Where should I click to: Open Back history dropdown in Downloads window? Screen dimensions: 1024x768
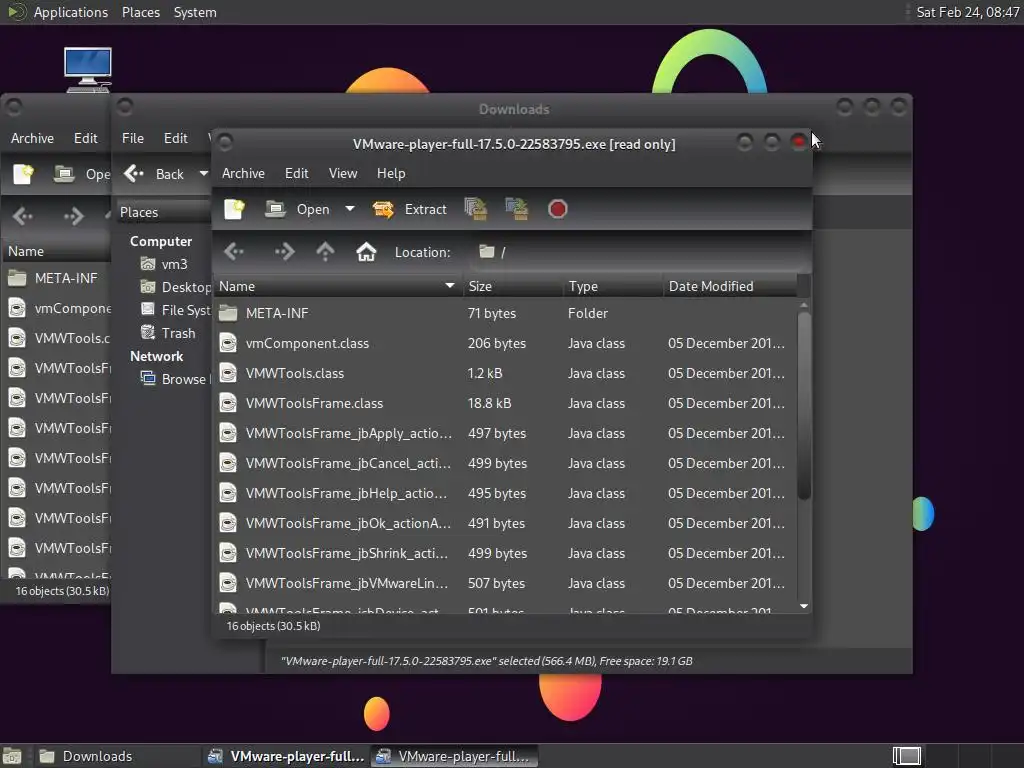204,174
